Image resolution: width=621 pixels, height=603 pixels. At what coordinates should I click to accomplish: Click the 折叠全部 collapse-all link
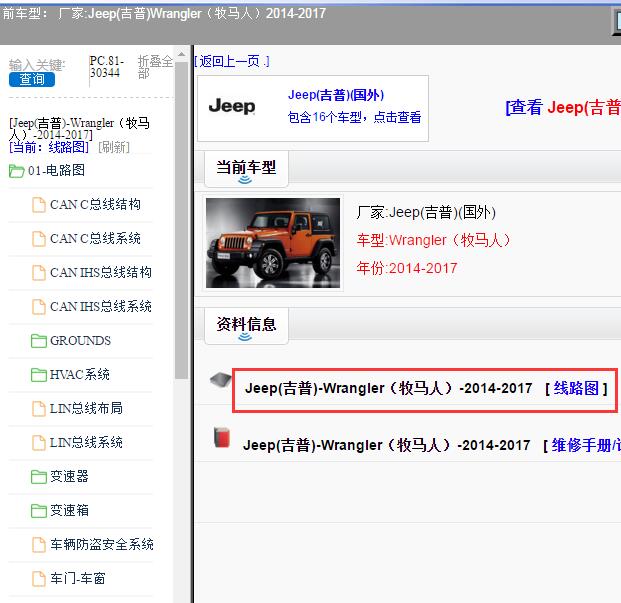pos(155,67)
